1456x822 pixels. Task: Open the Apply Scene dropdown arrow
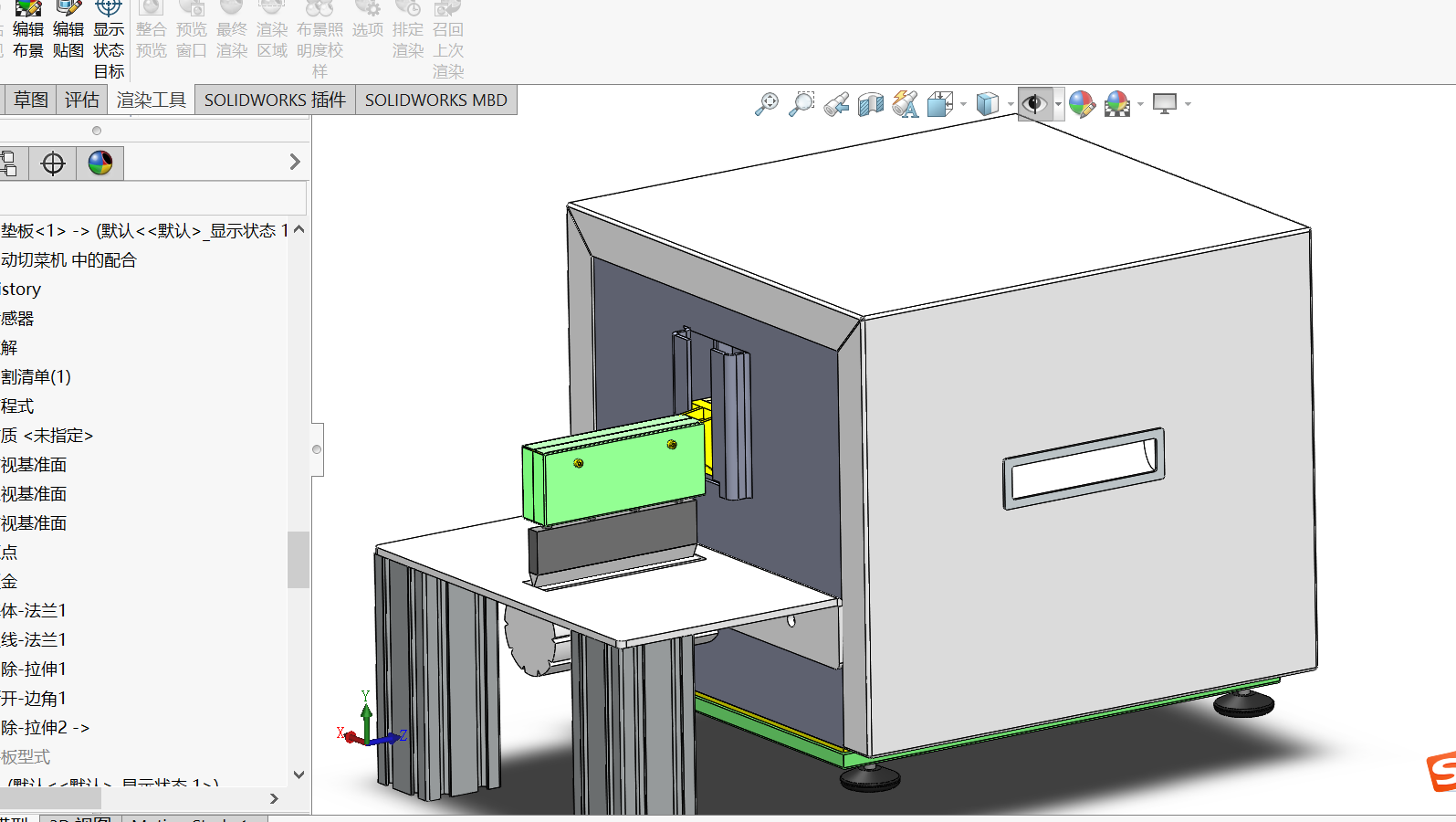(1140, 105)
